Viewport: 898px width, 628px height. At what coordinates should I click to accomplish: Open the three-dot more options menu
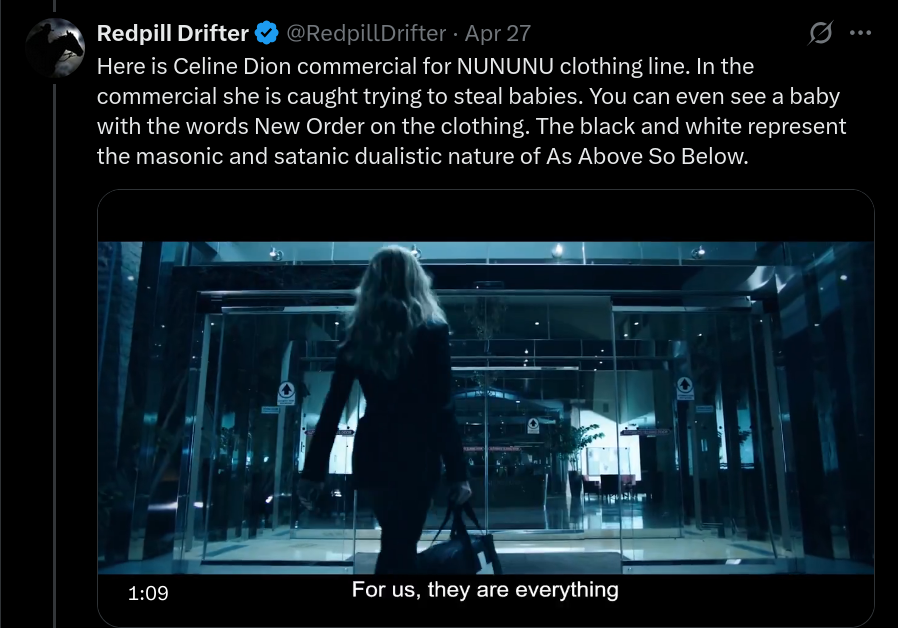861,33
